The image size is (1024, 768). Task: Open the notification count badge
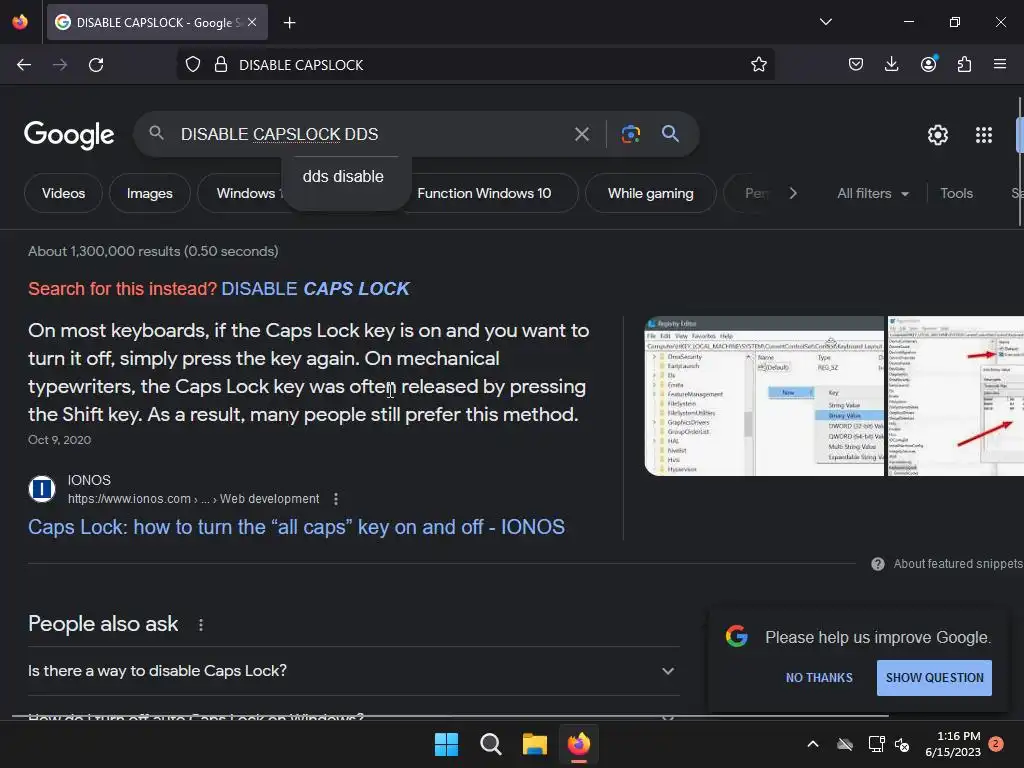997,744
